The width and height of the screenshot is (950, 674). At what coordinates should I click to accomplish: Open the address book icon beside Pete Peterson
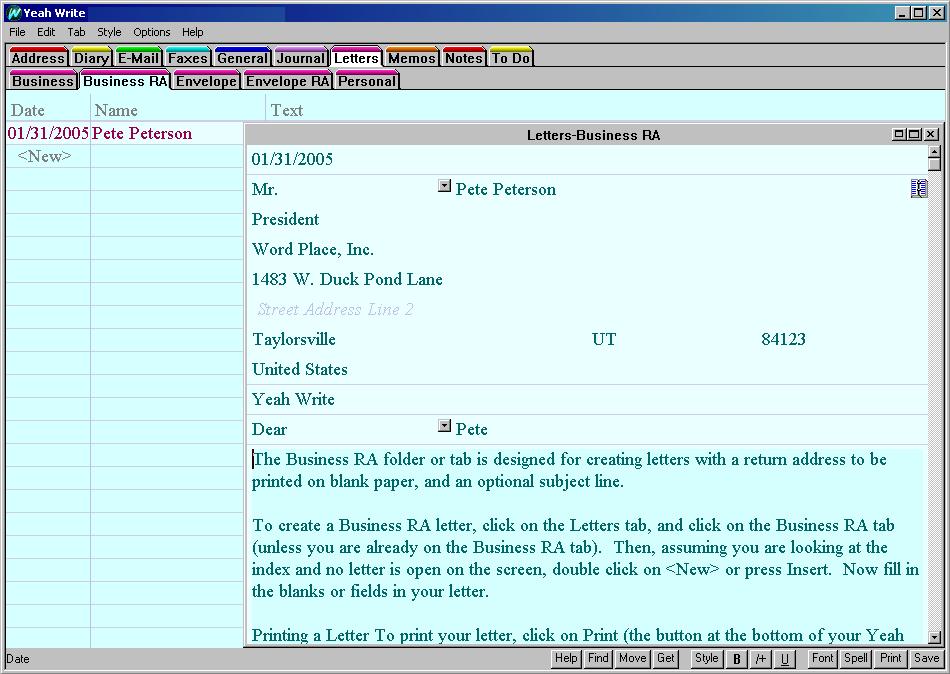click(919, 189)
